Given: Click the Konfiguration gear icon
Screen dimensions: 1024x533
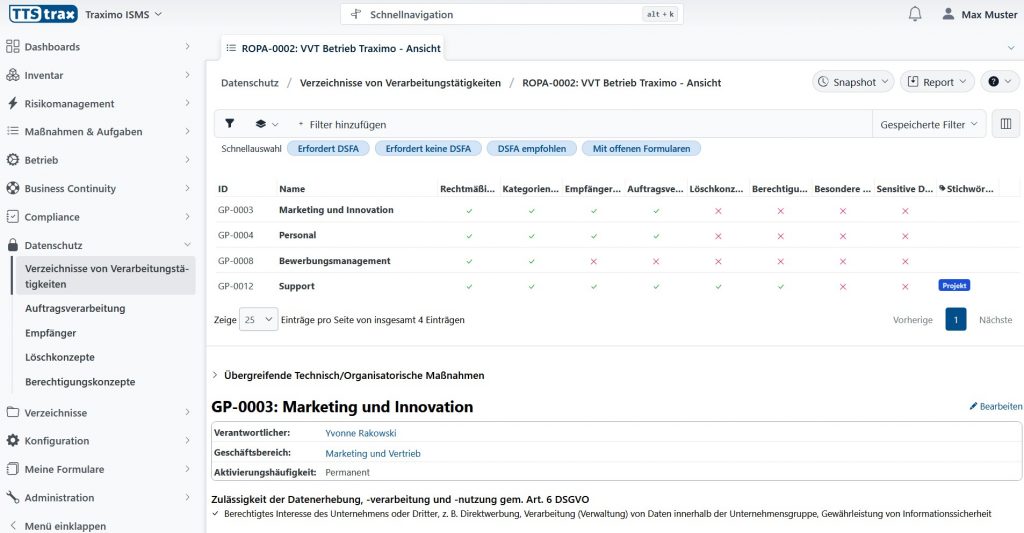Looking at the screenshot, I should click(12, 441).
